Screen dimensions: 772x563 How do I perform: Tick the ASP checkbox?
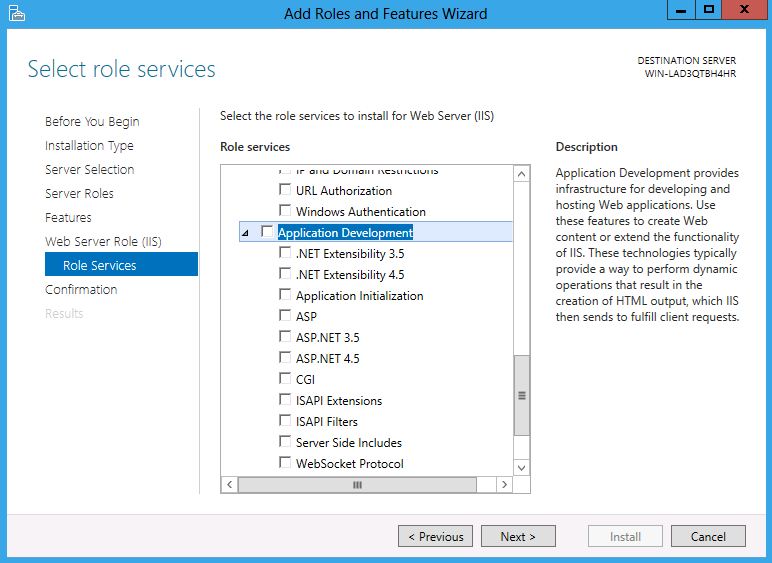click(x=285, y=315)
